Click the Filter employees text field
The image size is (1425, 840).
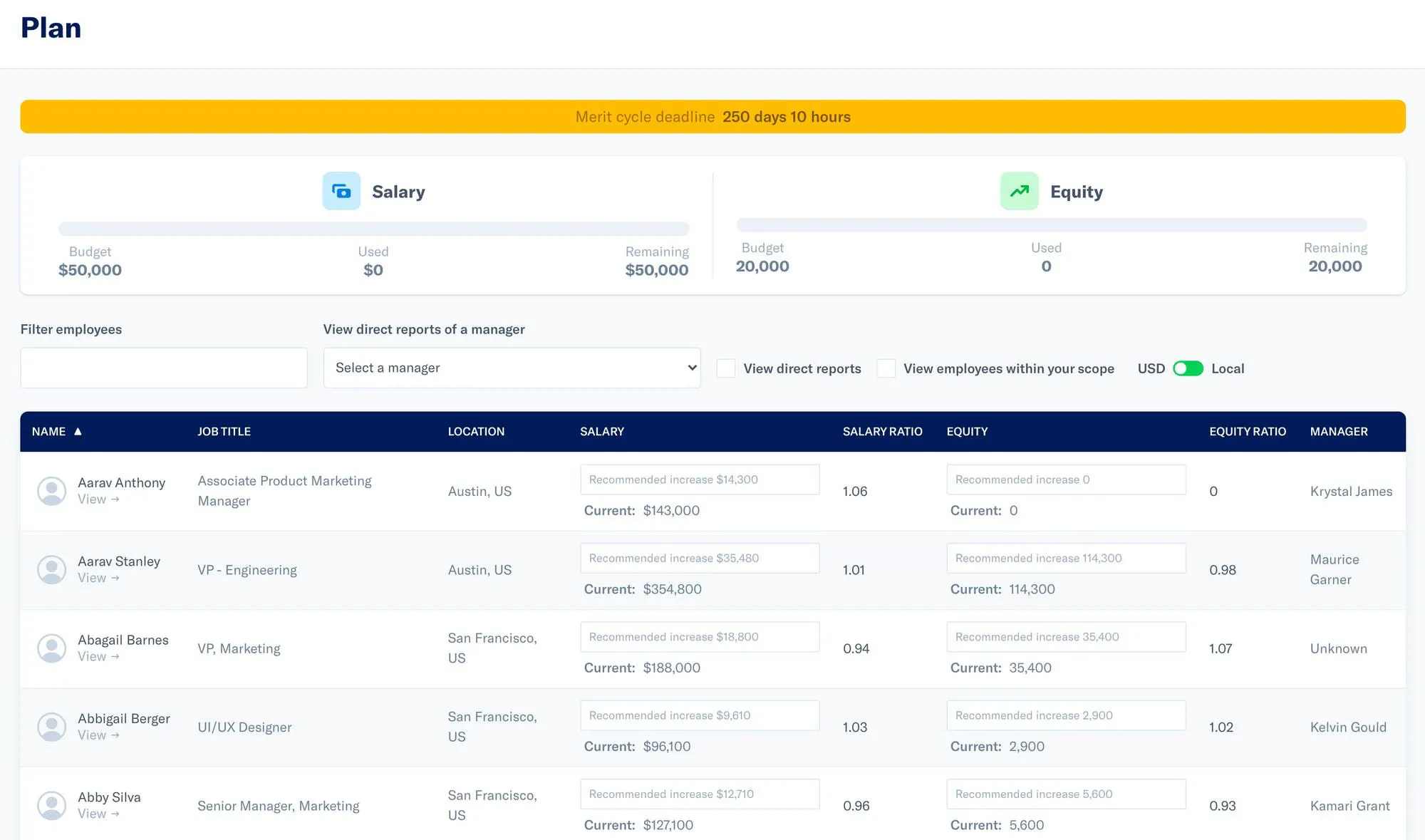point(164,368)
